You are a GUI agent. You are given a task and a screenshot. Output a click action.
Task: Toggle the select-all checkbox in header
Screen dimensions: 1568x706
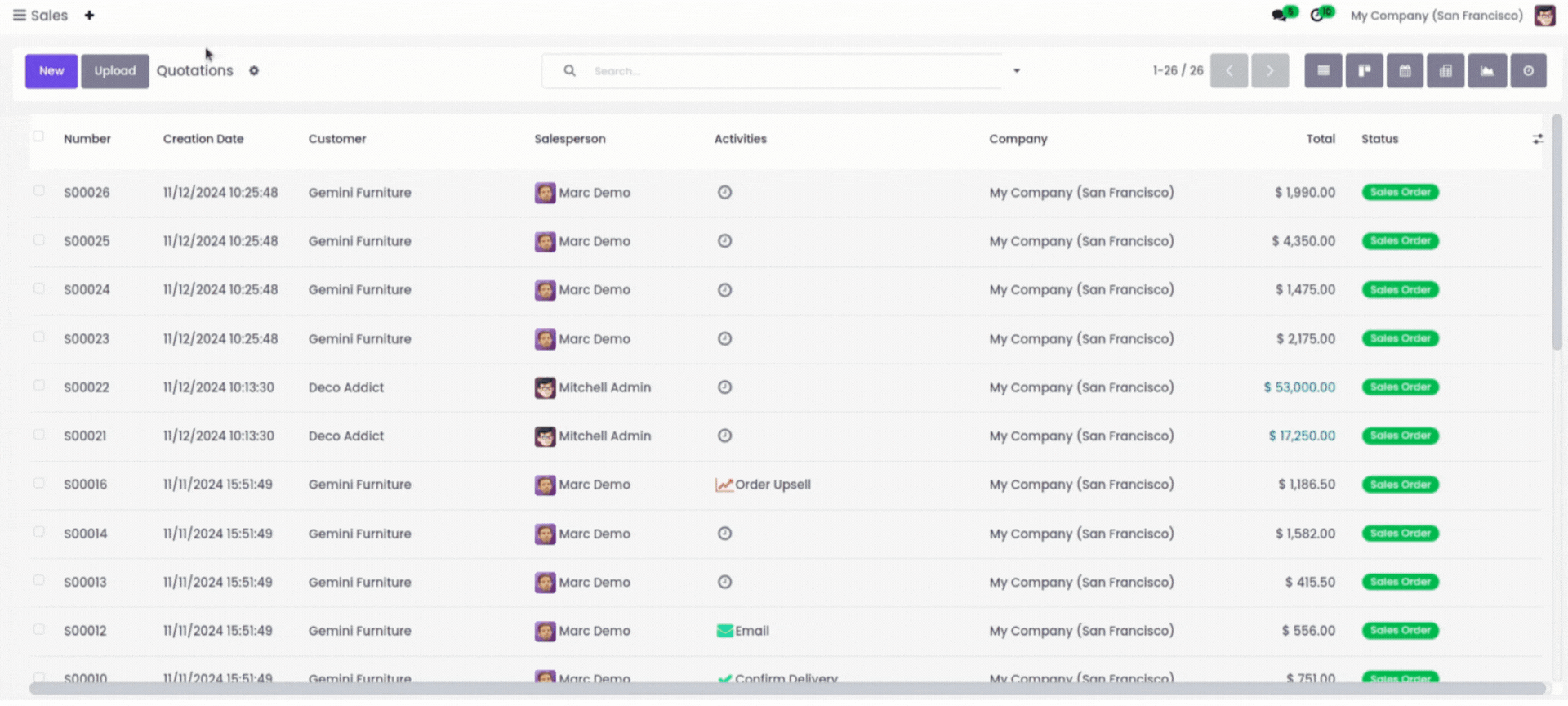pyautogui.click(x=38, y=136)
